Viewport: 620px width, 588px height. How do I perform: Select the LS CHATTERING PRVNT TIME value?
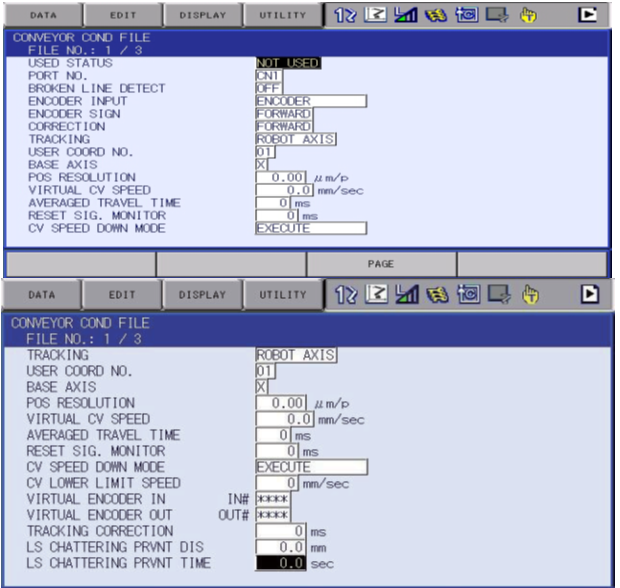click(281, 563)
